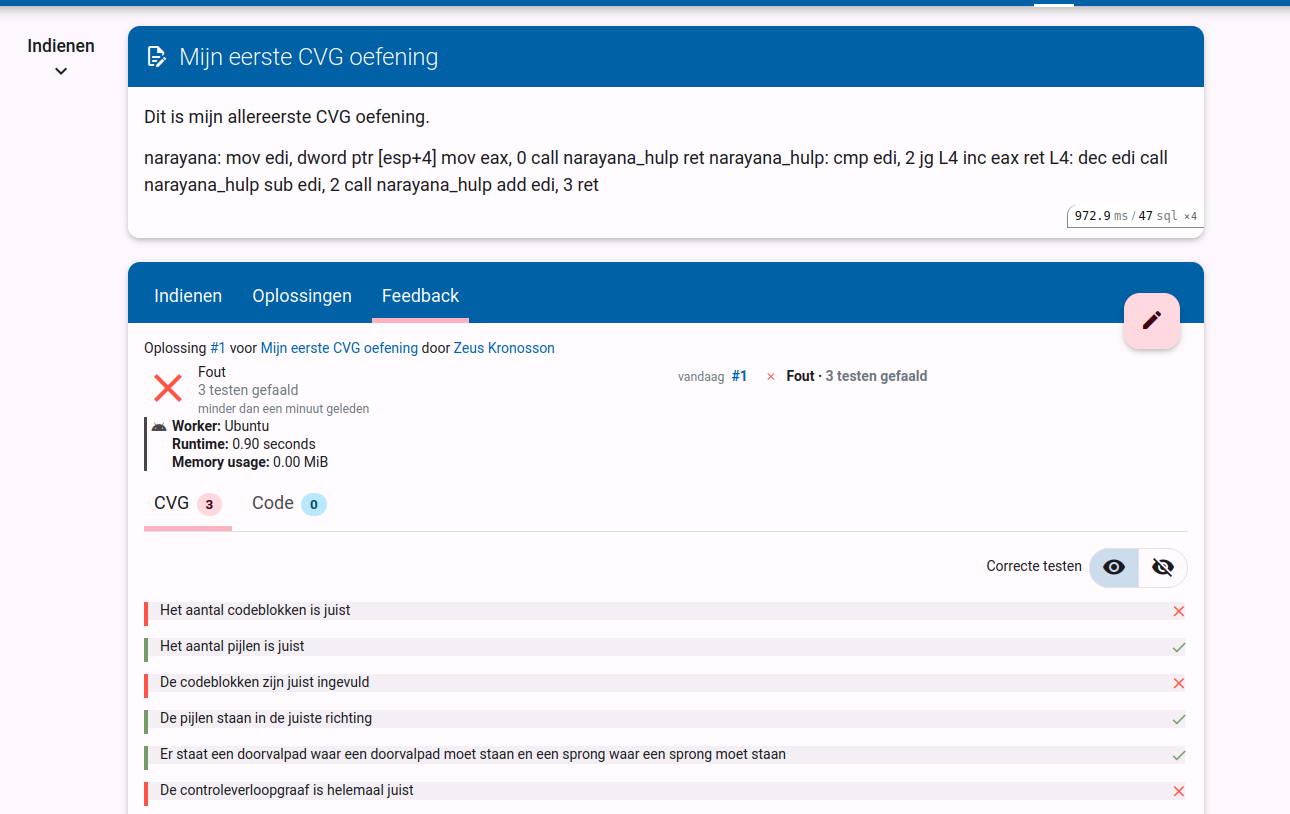Visit the Zeus Kronosson profile link
This screenshot has width=1290, height=814.
[x=504, y=347]
